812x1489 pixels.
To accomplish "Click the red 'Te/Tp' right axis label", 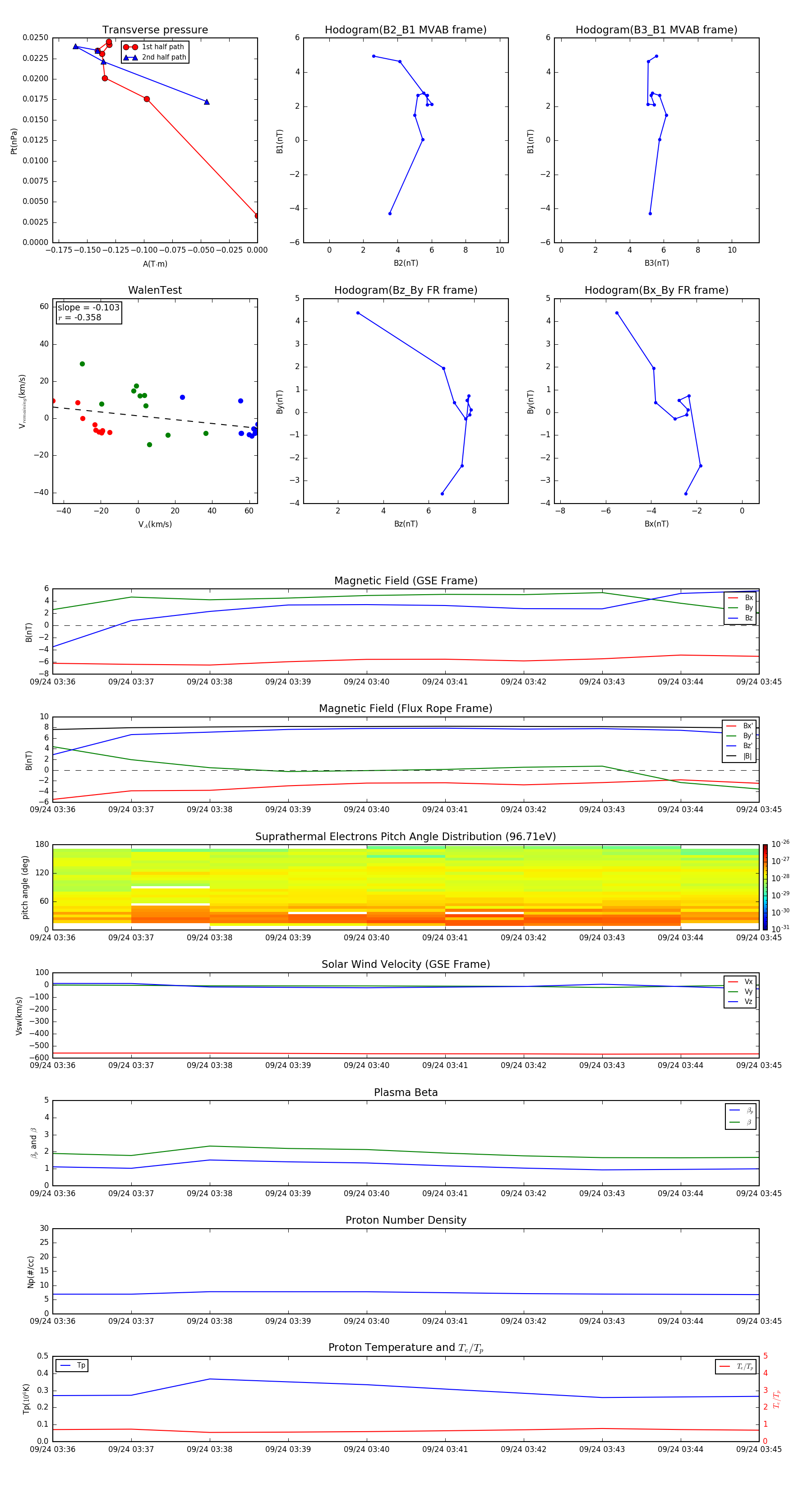I will point(776,1399).
